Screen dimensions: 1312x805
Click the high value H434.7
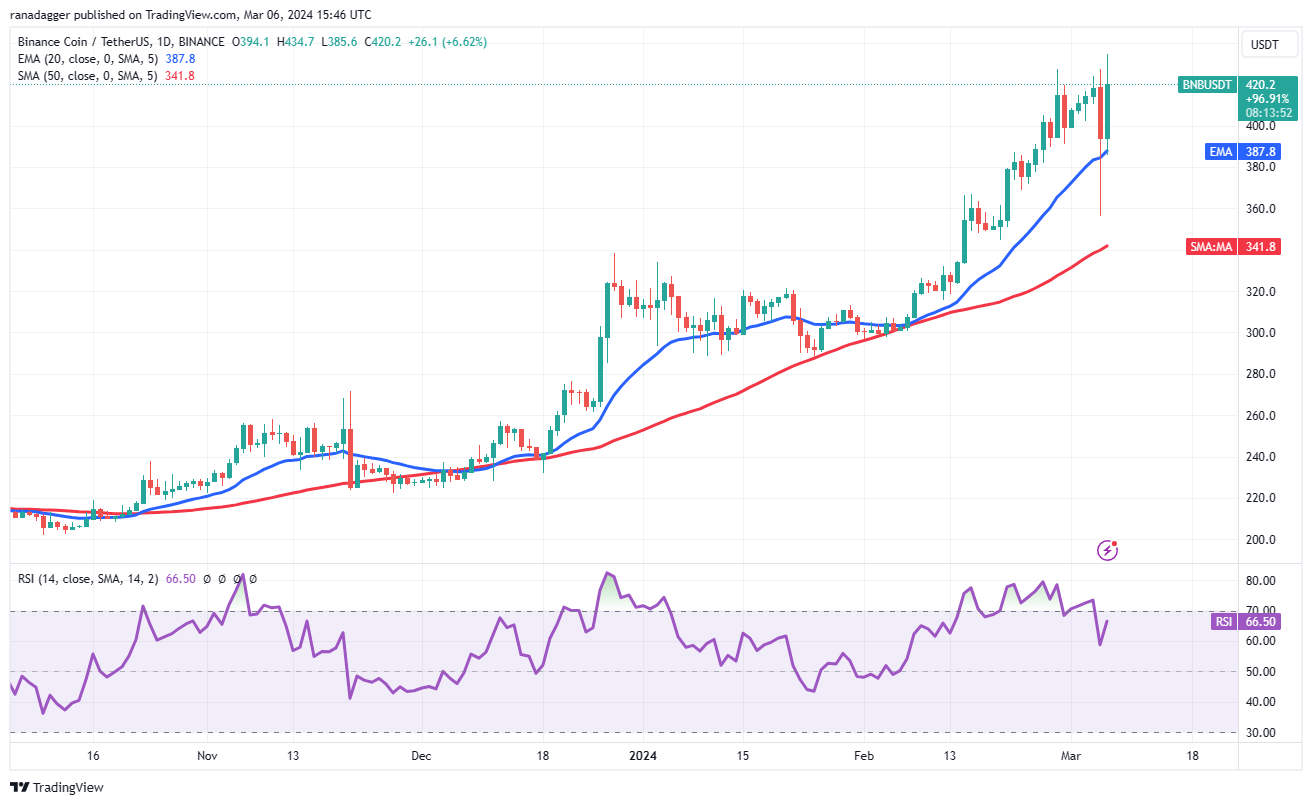(294, 42)
